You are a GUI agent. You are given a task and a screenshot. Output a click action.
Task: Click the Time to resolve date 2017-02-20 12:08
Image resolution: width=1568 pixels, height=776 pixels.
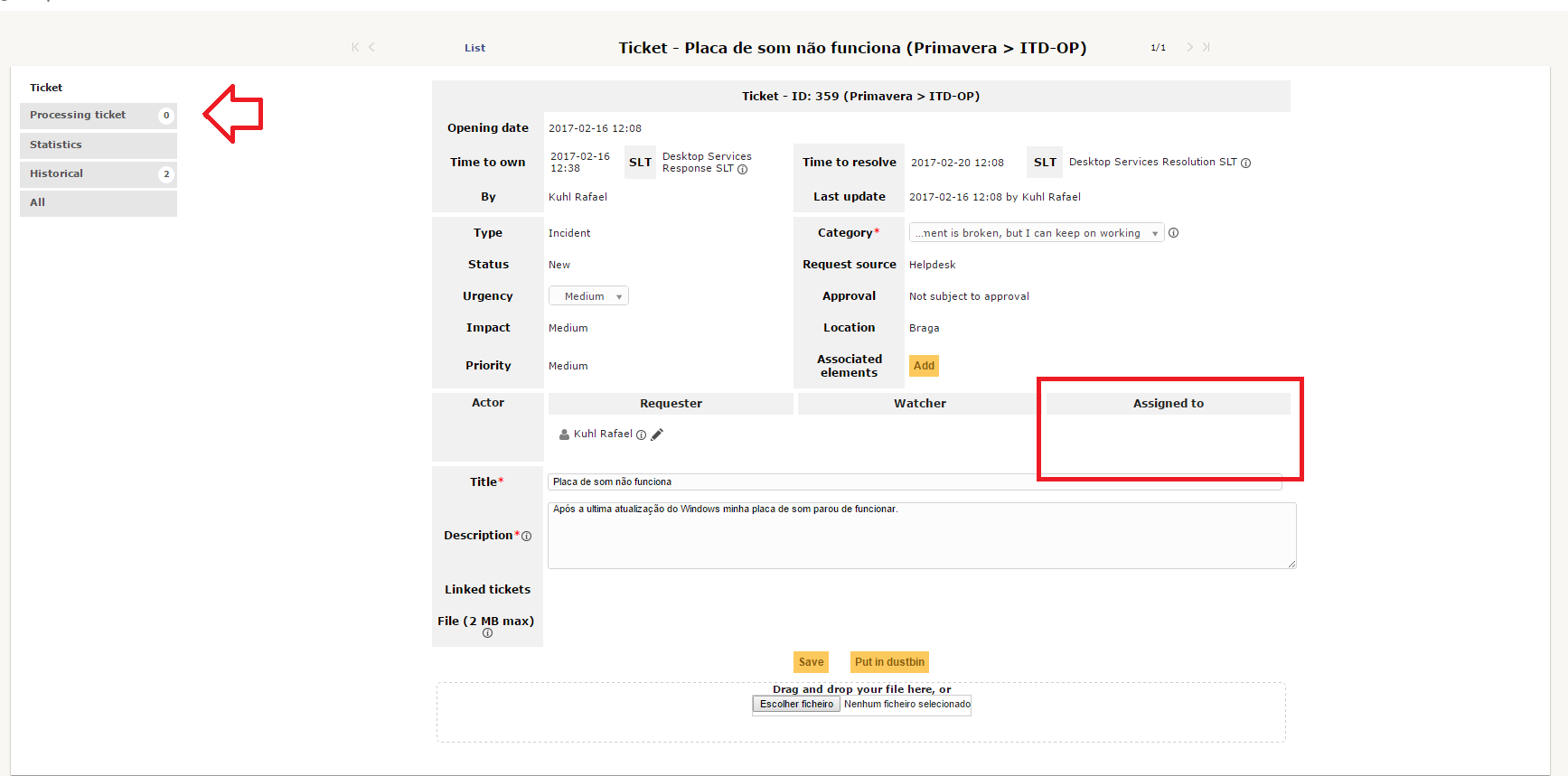pos(957,163)
